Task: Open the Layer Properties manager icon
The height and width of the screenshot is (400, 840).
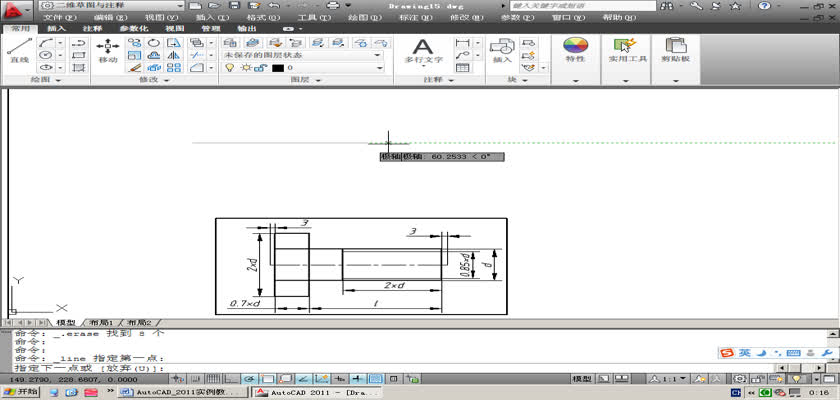Action: coord(230,43)
